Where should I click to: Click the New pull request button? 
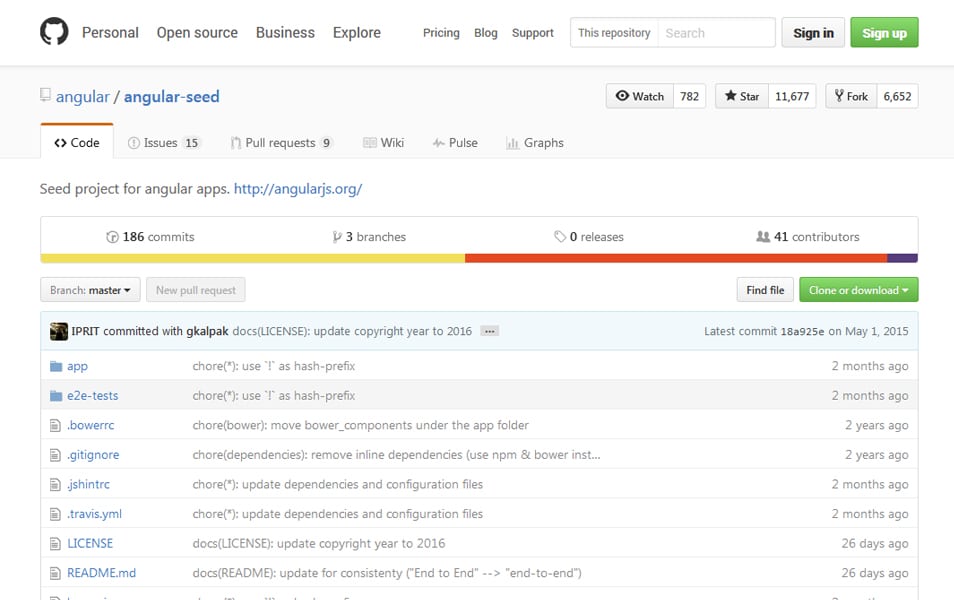pos(196,290)
